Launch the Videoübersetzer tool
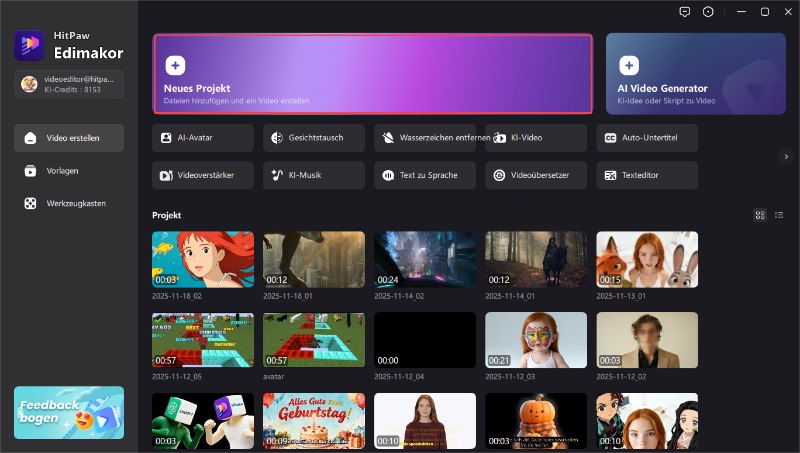Viewport: 800px width, 453px height. coord(536,175)
